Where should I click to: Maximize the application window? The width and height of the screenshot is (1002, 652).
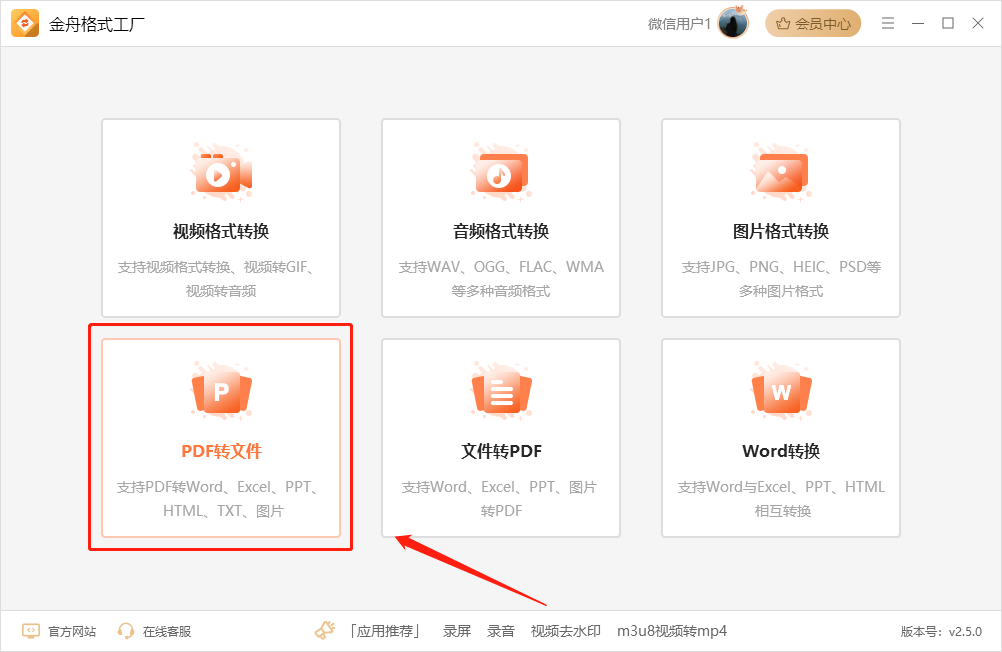click(948, 23)
